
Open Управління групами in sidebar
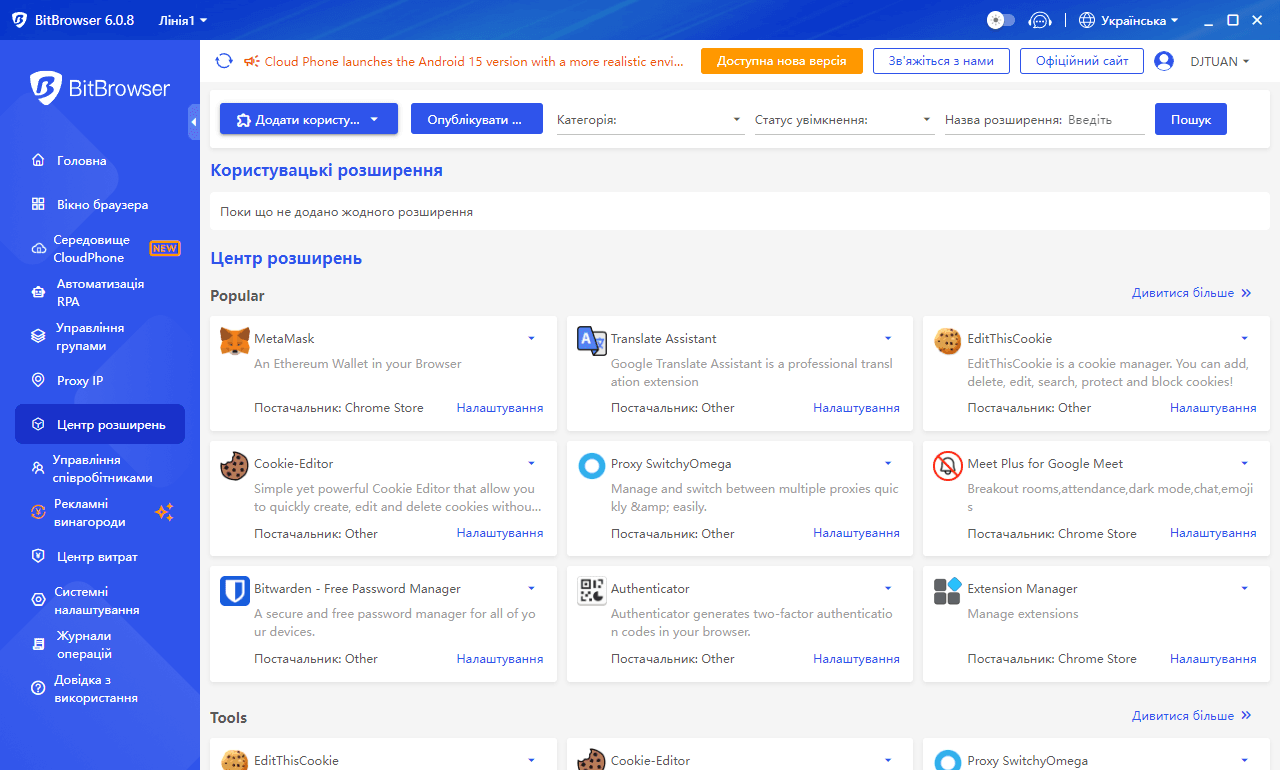[x=100, y=337]
